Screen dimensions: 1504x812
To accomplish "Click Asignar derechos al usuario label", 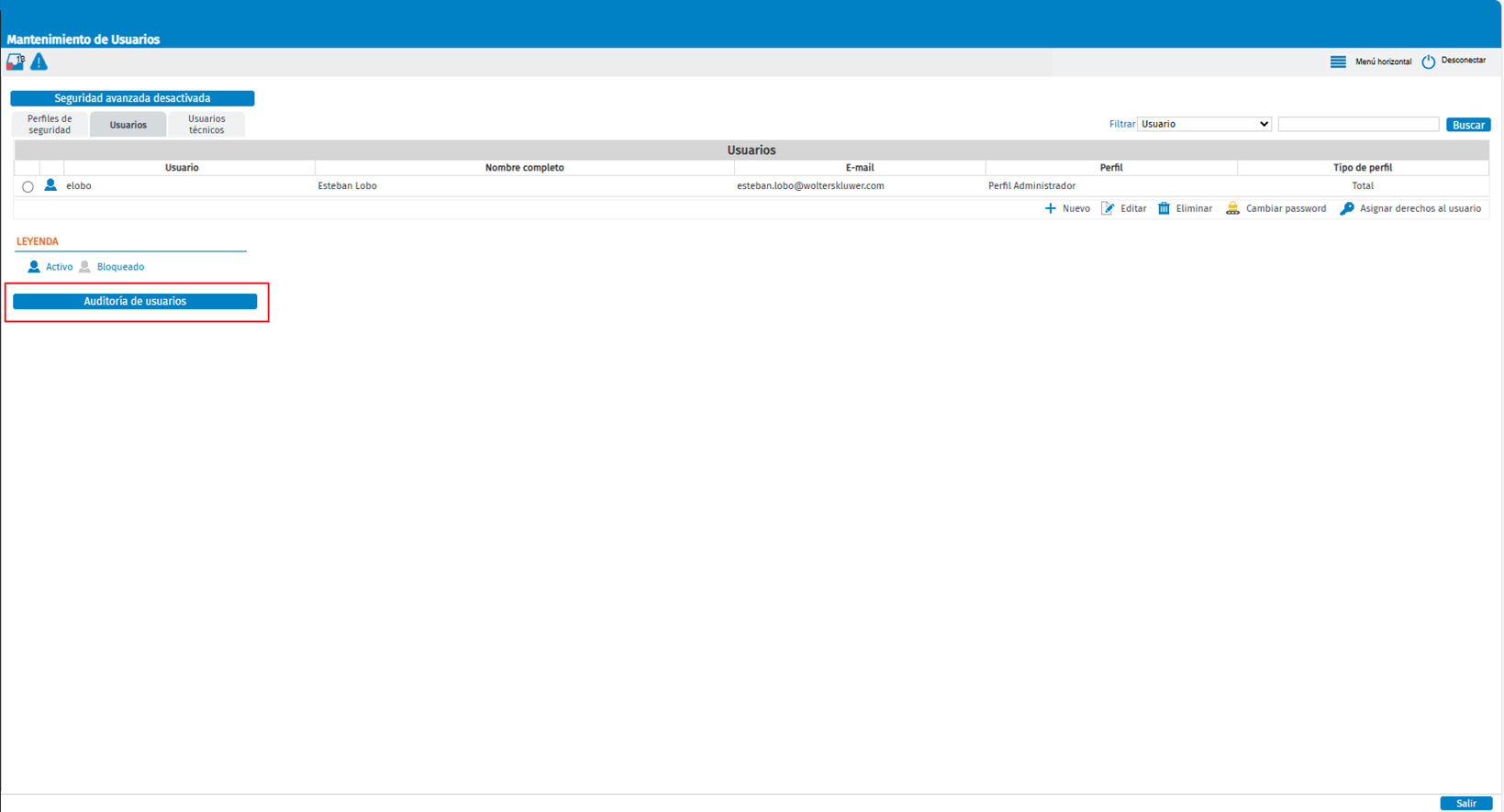I will click(x=1420, y=208).
